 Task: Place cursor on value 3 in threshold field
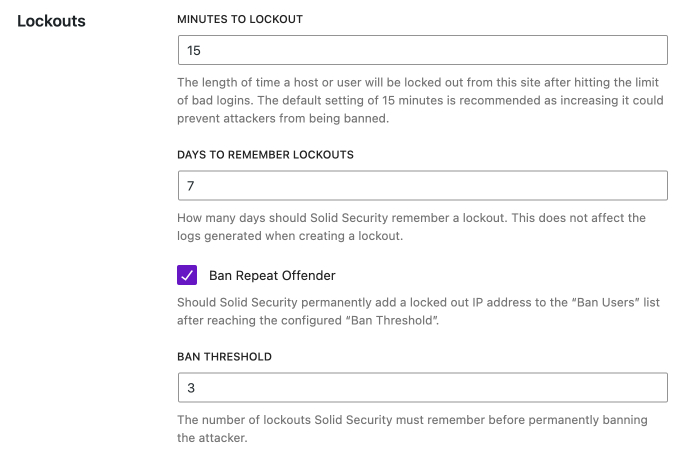point(191,388)
